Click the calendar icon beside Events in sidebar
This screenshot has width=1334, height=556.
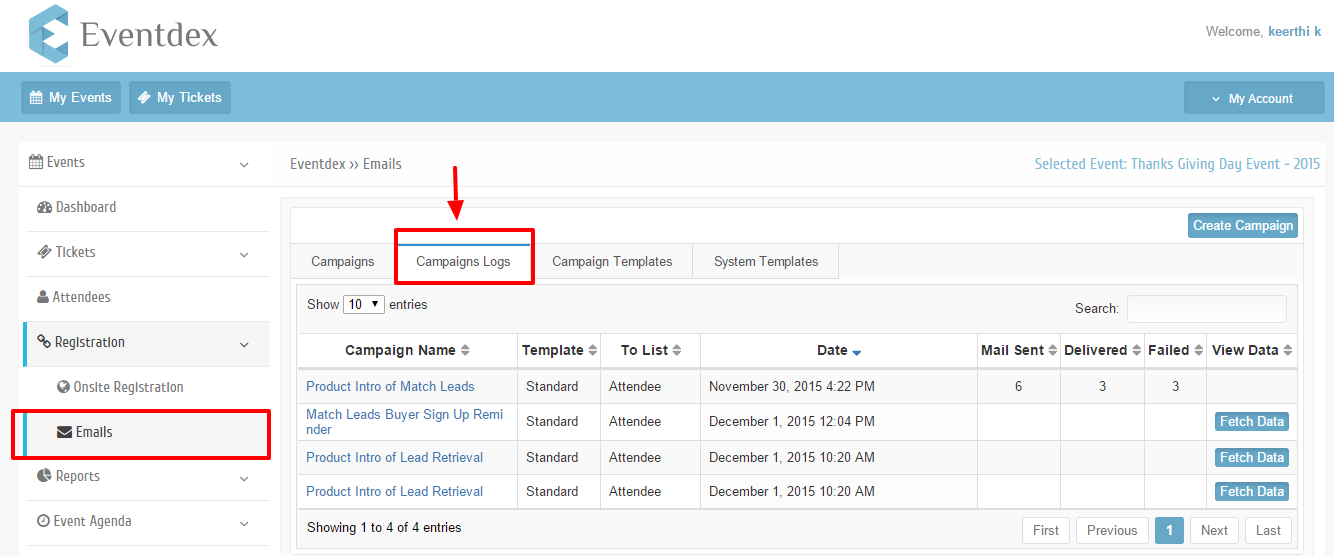(x=36, y=162)
